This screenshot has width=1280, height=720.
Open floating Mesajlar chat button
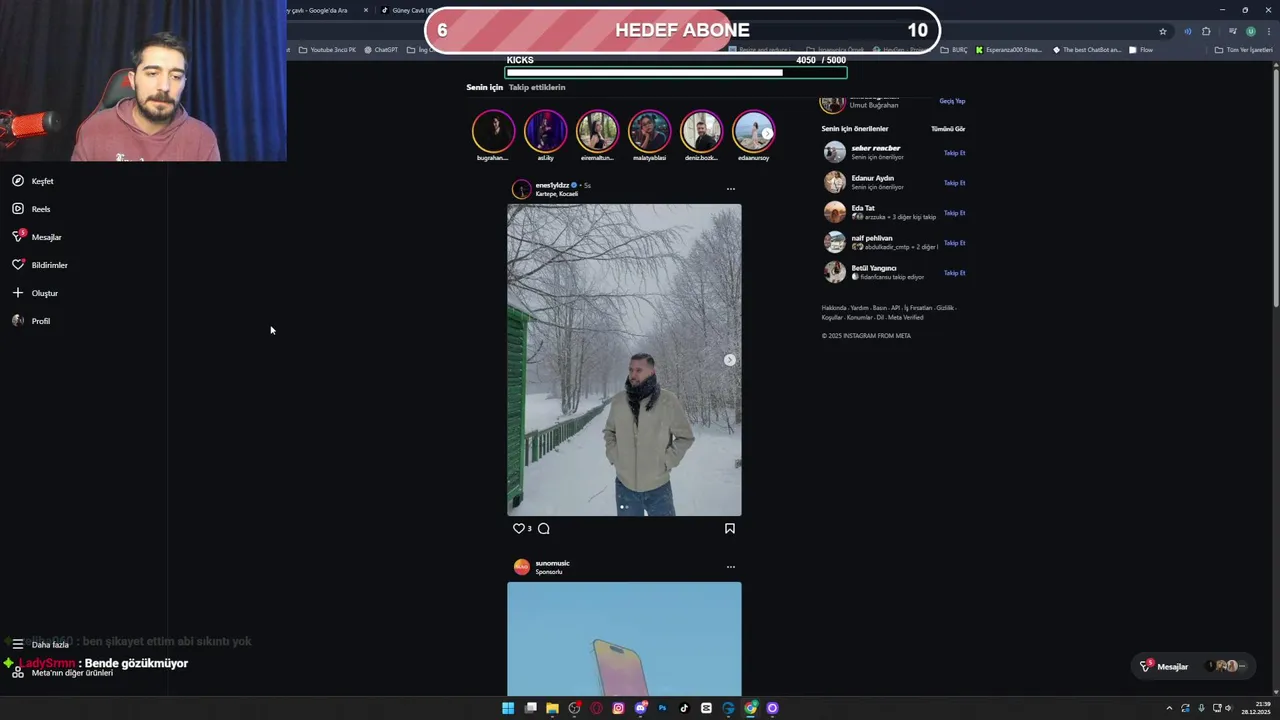1192,666
